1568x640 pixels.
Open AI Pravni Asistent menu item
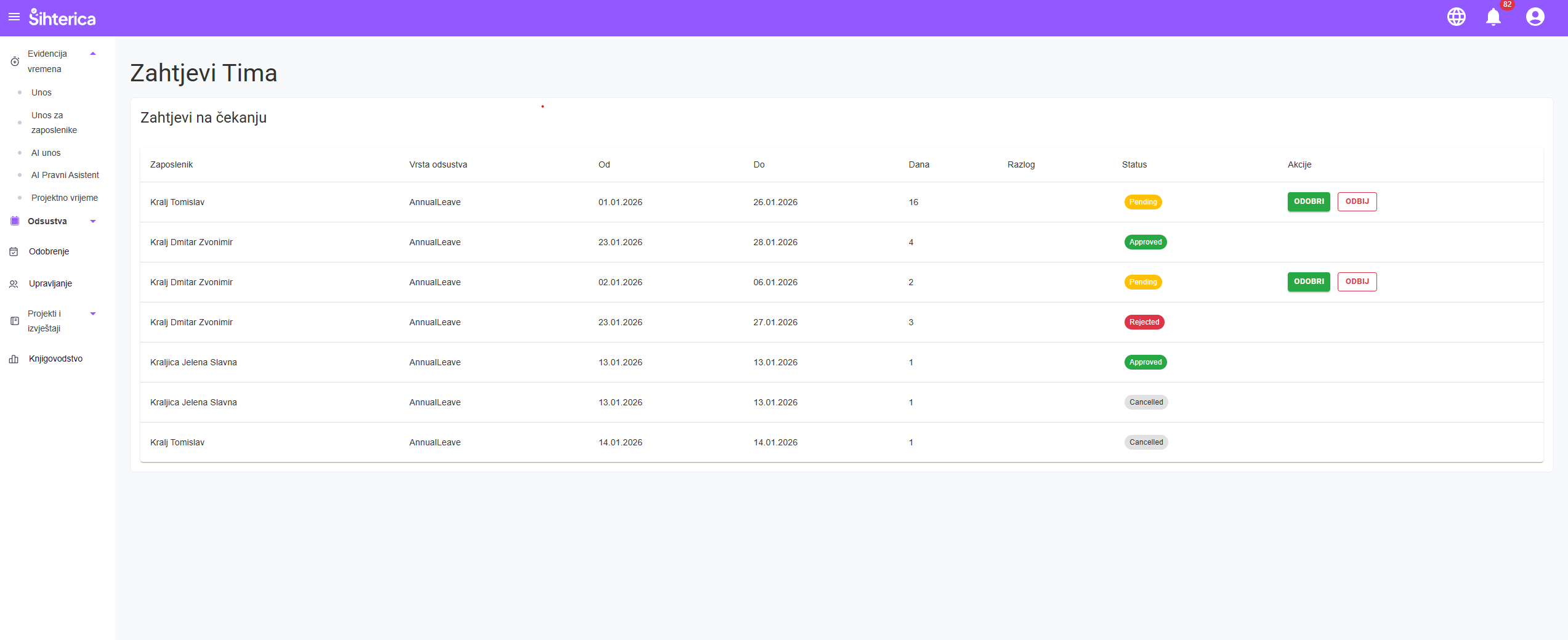pos(65,175)
